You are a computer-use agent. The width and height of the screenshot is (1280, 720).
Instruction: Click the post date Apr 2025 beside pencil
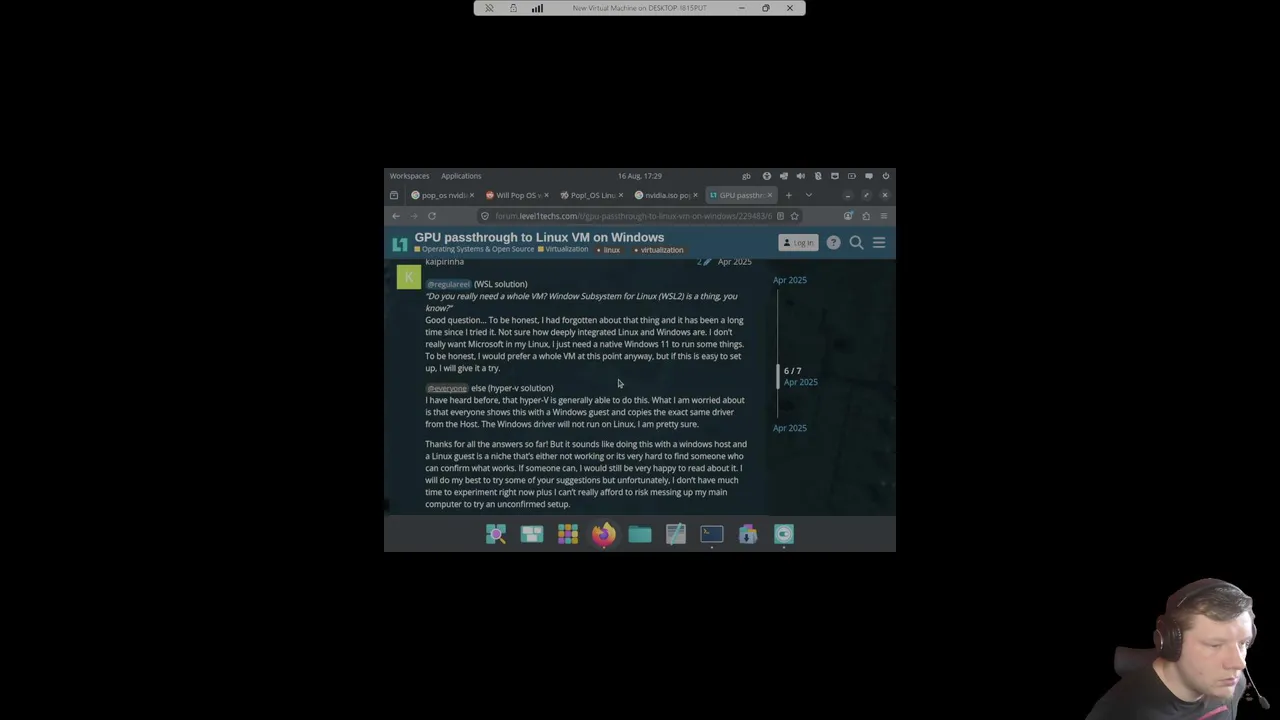click(x=735, y=262)
